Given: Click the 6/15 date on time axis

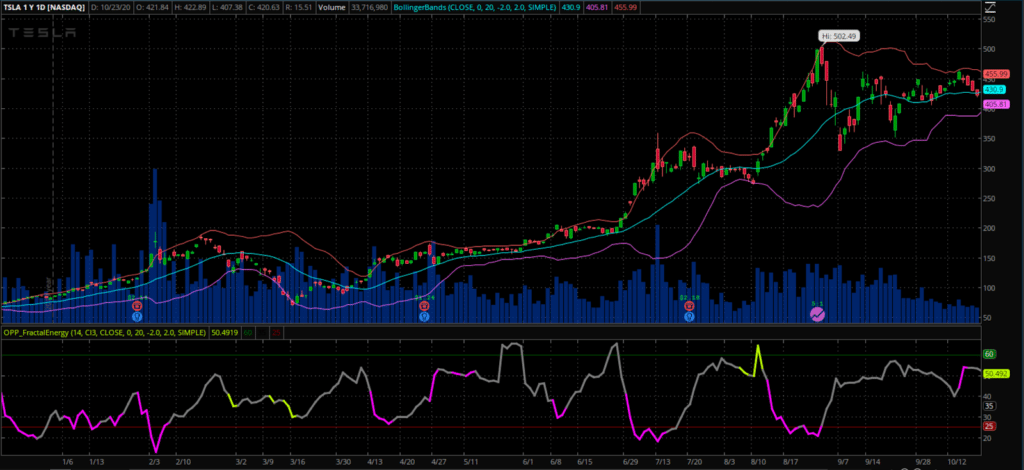Looking at the screenshot, I should click(x=585, y=462).
